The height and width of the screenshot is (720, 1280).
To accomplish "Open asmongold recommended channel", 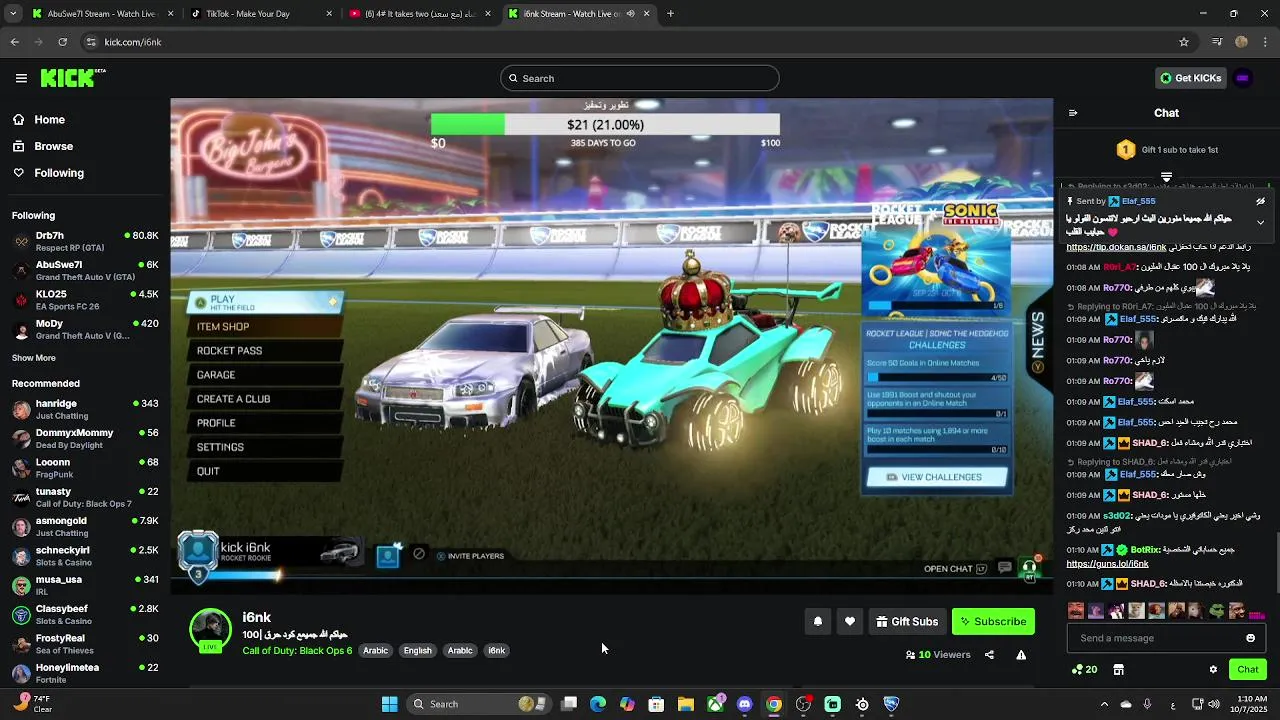I will click(x=85, y=527).
